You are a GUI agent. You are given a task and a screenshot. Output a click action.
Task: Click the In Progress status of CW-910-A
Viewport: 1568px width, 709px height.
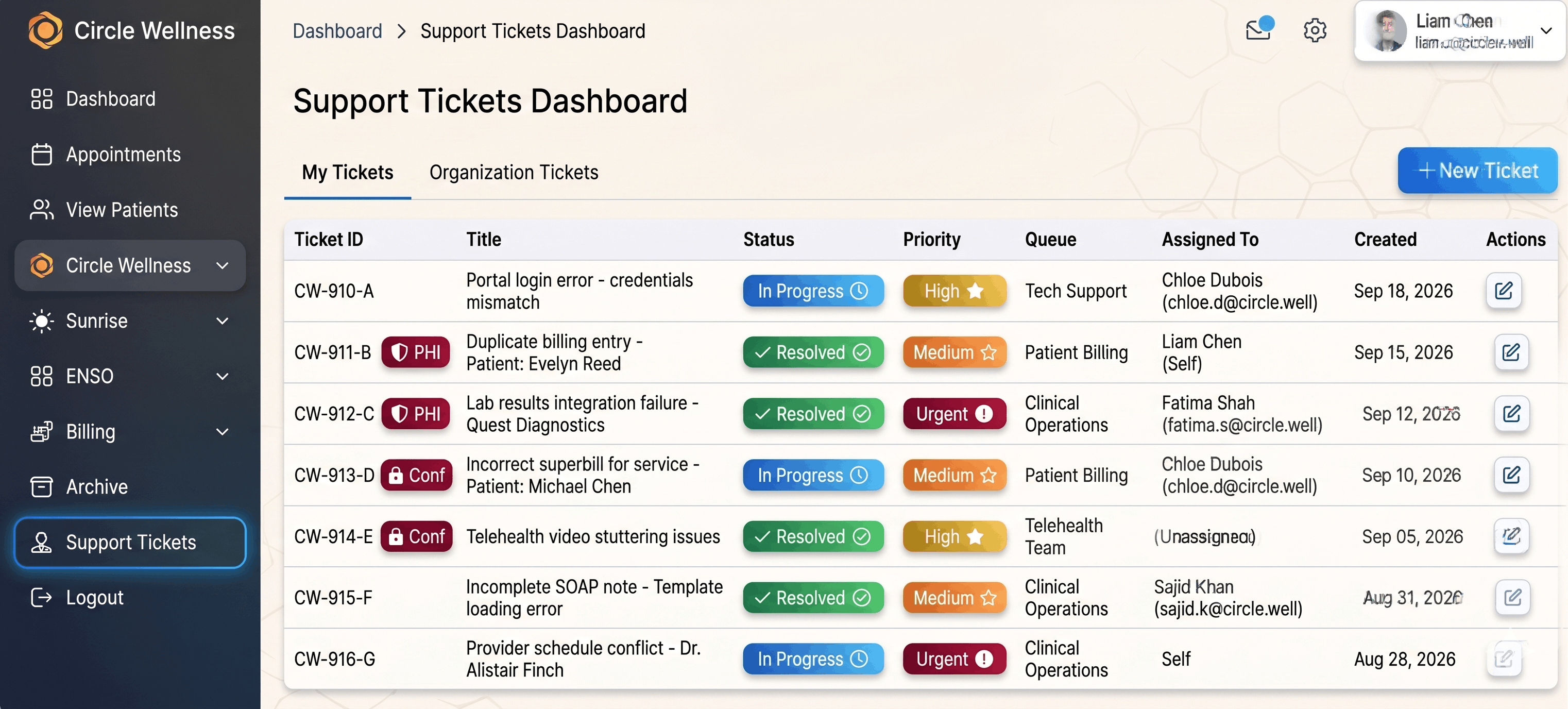(813, 291)
